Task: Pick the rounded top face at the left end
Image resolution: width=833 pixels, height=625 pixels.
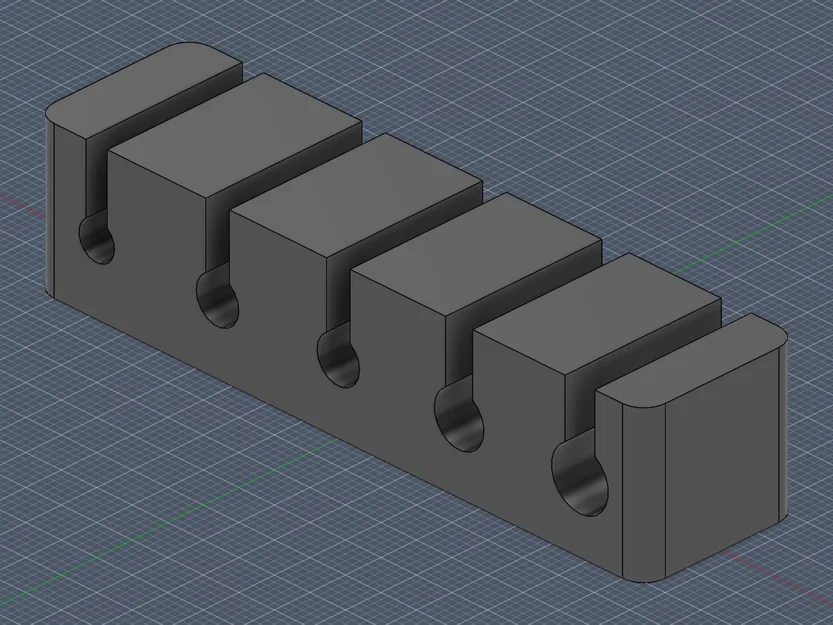Action: (x=144, y=91)
